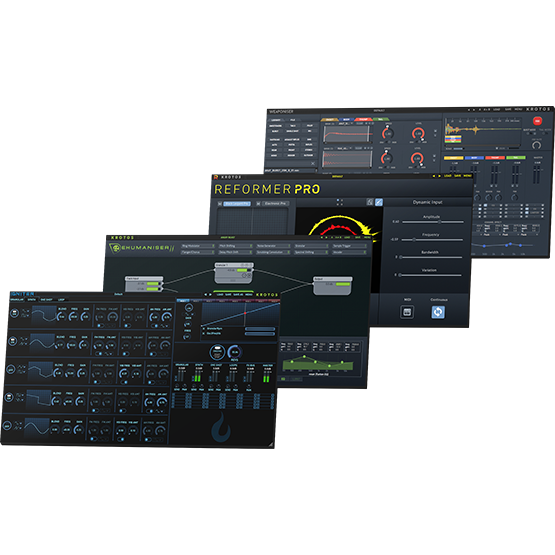
Task: Hit the red FIRE button in Weaponiser
Action: [x=537, y=121]
